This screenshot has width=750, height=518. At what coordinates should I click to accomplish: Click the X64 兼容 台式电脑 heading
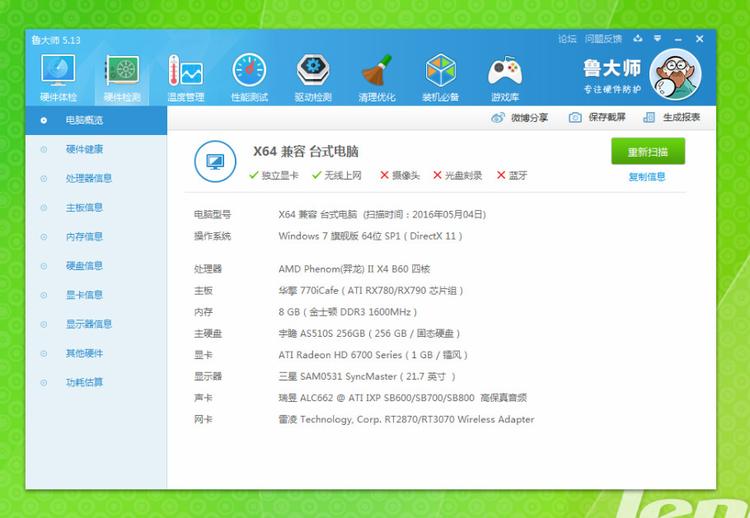(x=306, y=152)
